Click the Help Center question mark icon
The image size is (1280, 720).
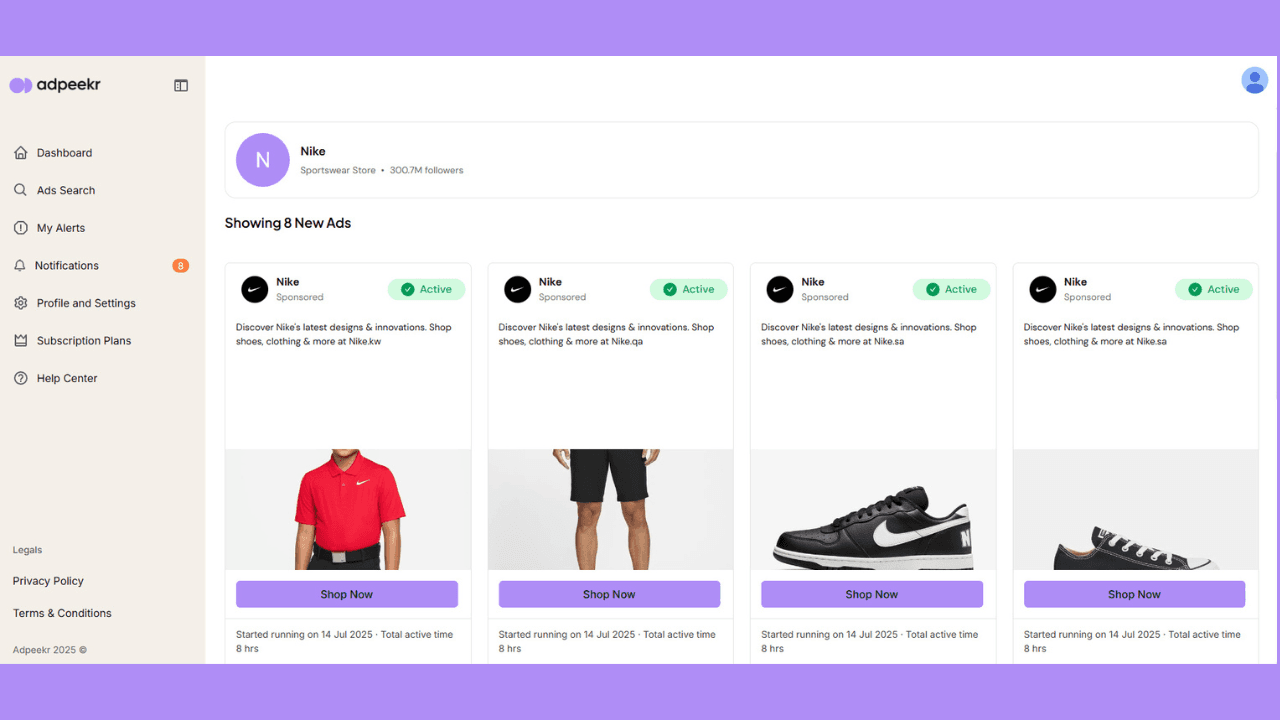click(20, 378)
